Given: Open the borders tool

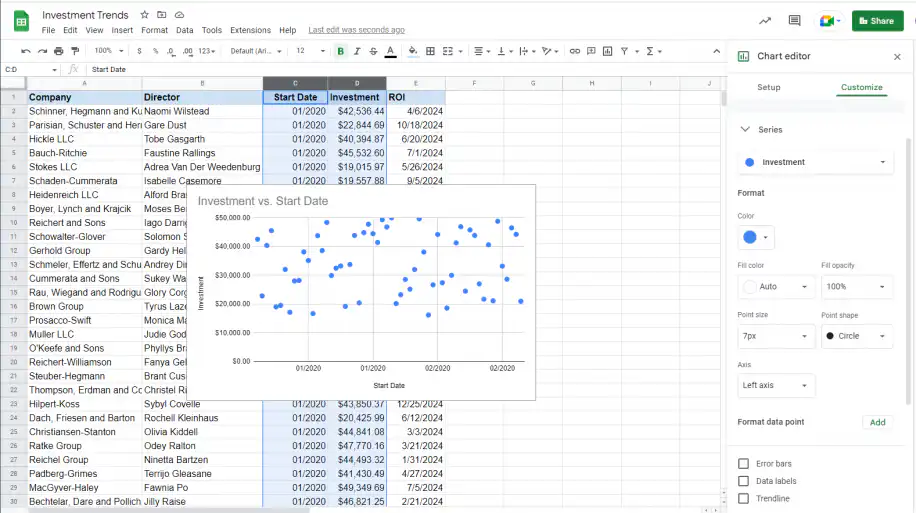Looking at the screenshot, I should point(431,51).
